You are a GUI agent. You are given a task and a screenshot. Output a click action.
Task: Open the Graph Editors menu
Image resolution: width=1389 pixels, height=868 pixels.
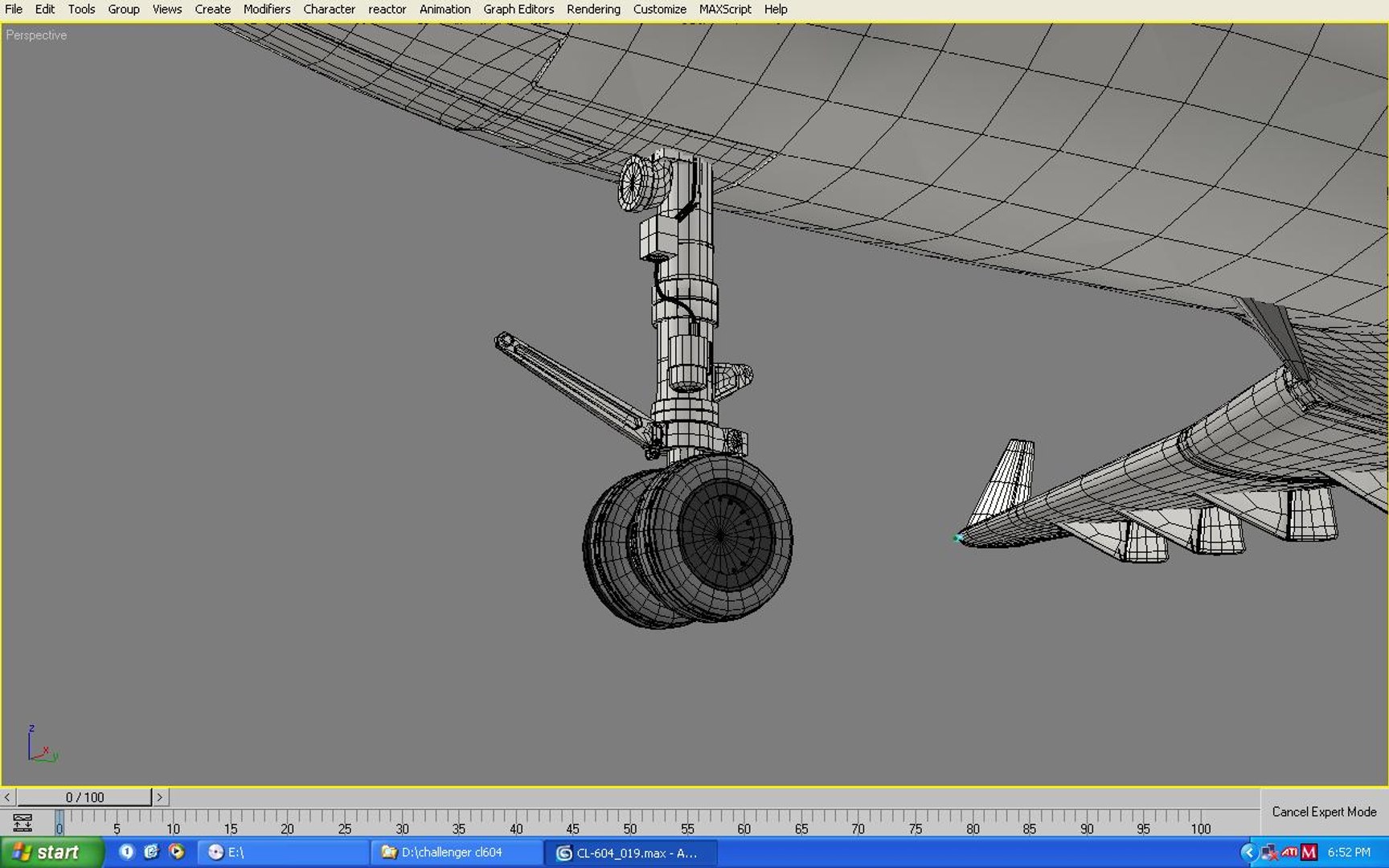tap(518, 9)
